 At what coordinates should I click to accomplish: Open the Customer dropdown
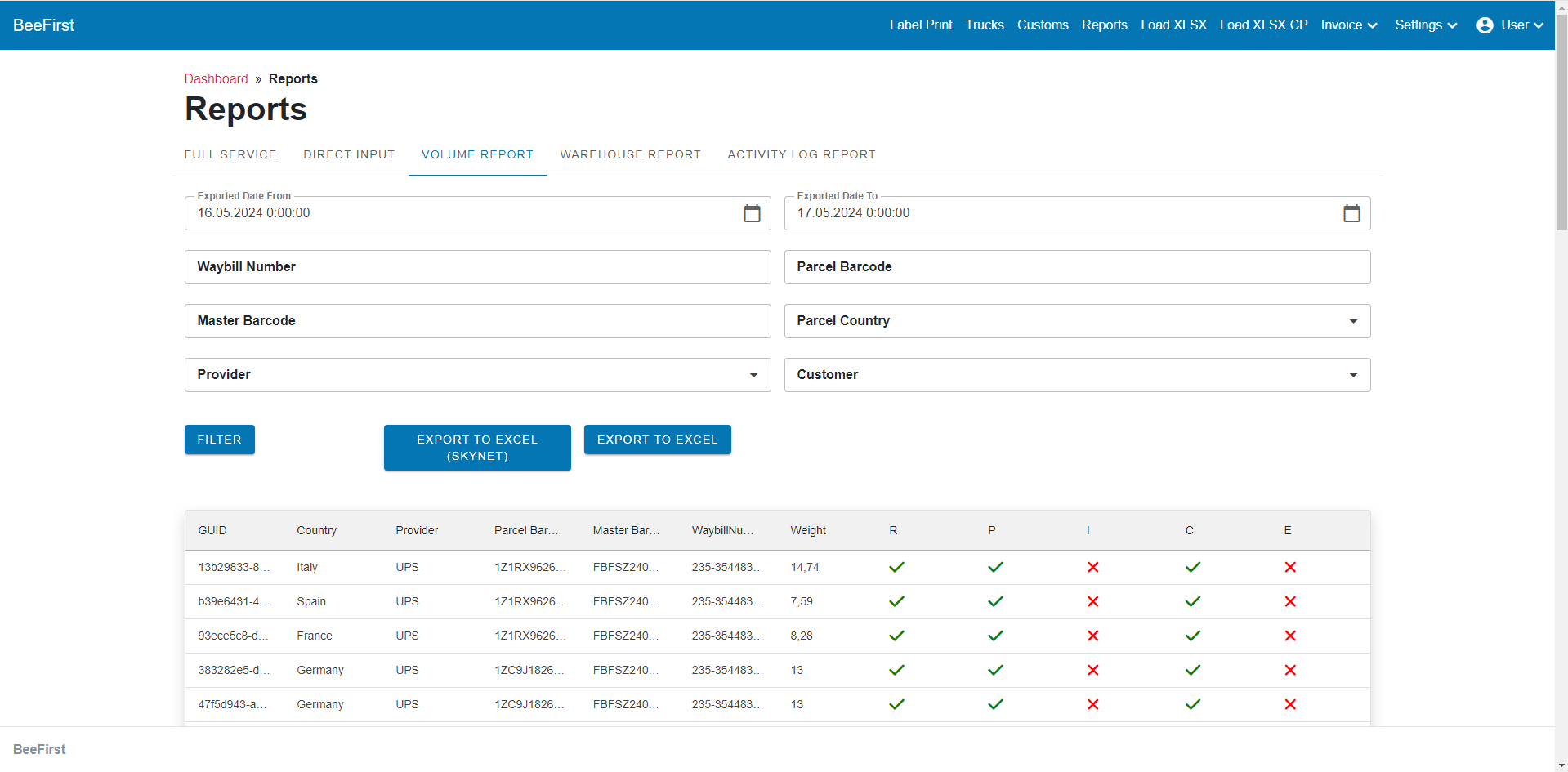click(x=1077, y=375)
